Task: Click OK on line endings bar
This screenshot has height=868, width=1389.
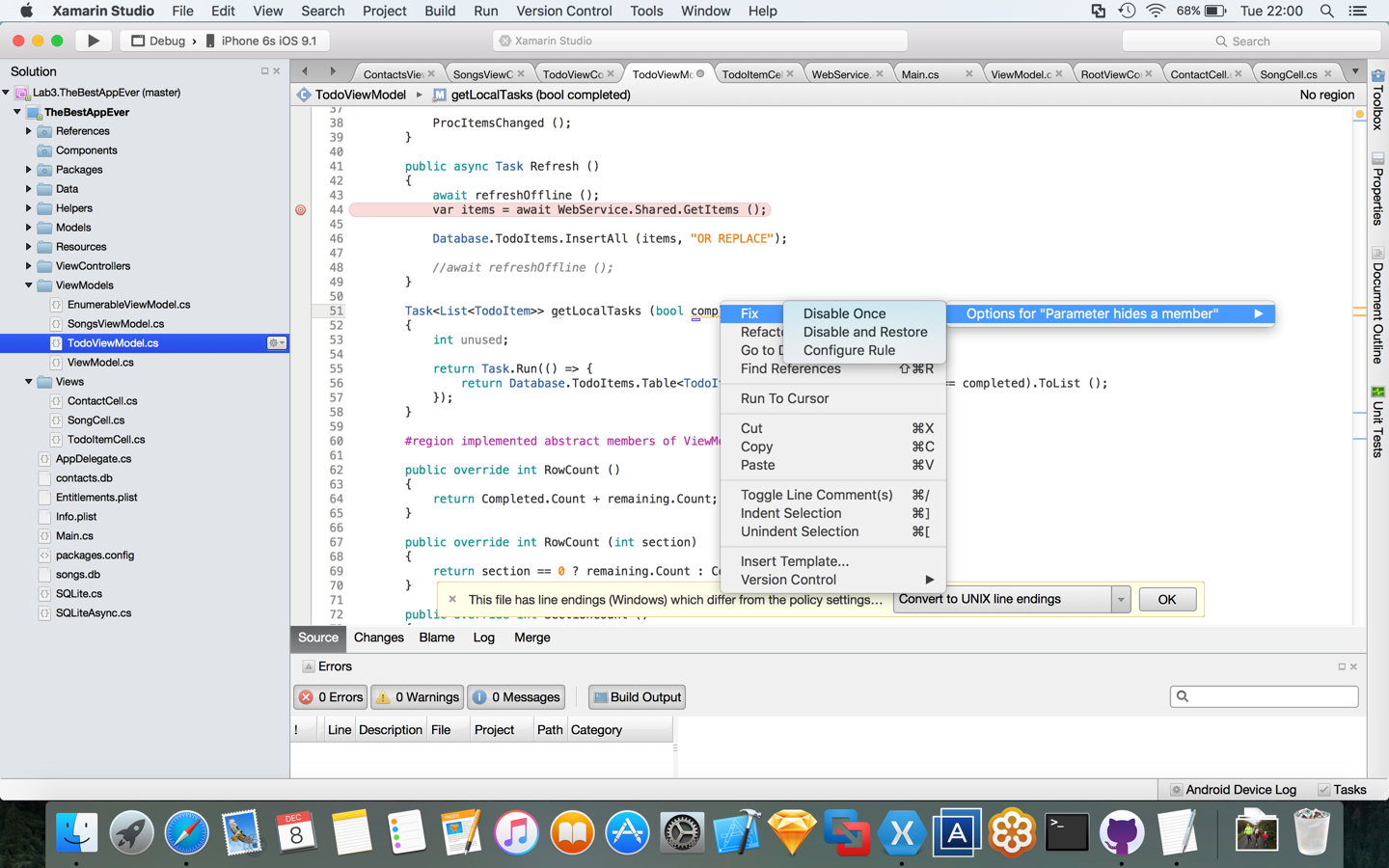Action: pyautogui.click(x=1167, y=599)
